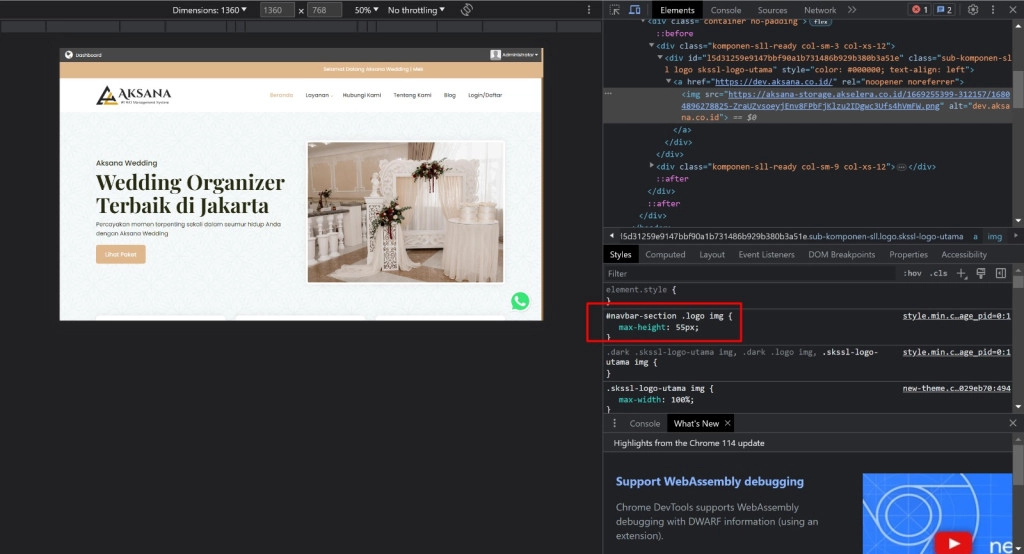The image size is (1024, 554).
Task: Select the inspect element picker icon
Action: pyautogui.click(x=615, y=10)
